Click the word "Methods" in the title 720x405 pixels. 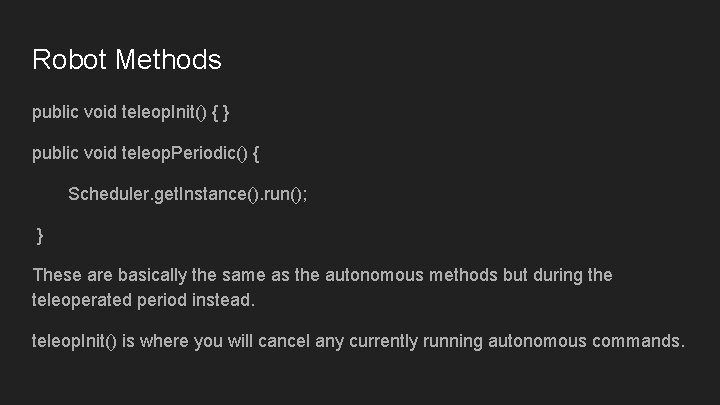coord(168,60)
